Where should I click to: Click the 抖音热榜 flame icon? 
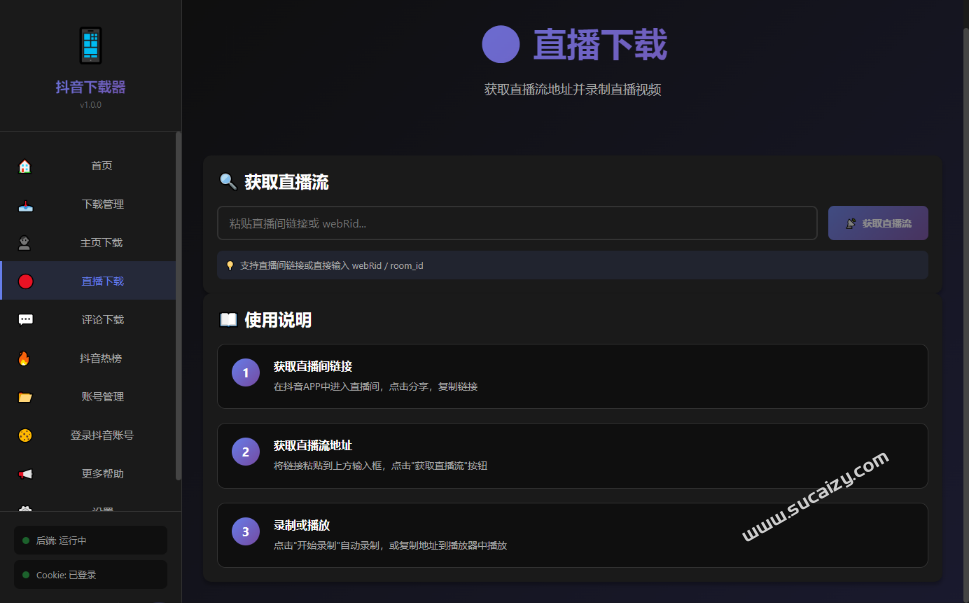coord(25,358)
